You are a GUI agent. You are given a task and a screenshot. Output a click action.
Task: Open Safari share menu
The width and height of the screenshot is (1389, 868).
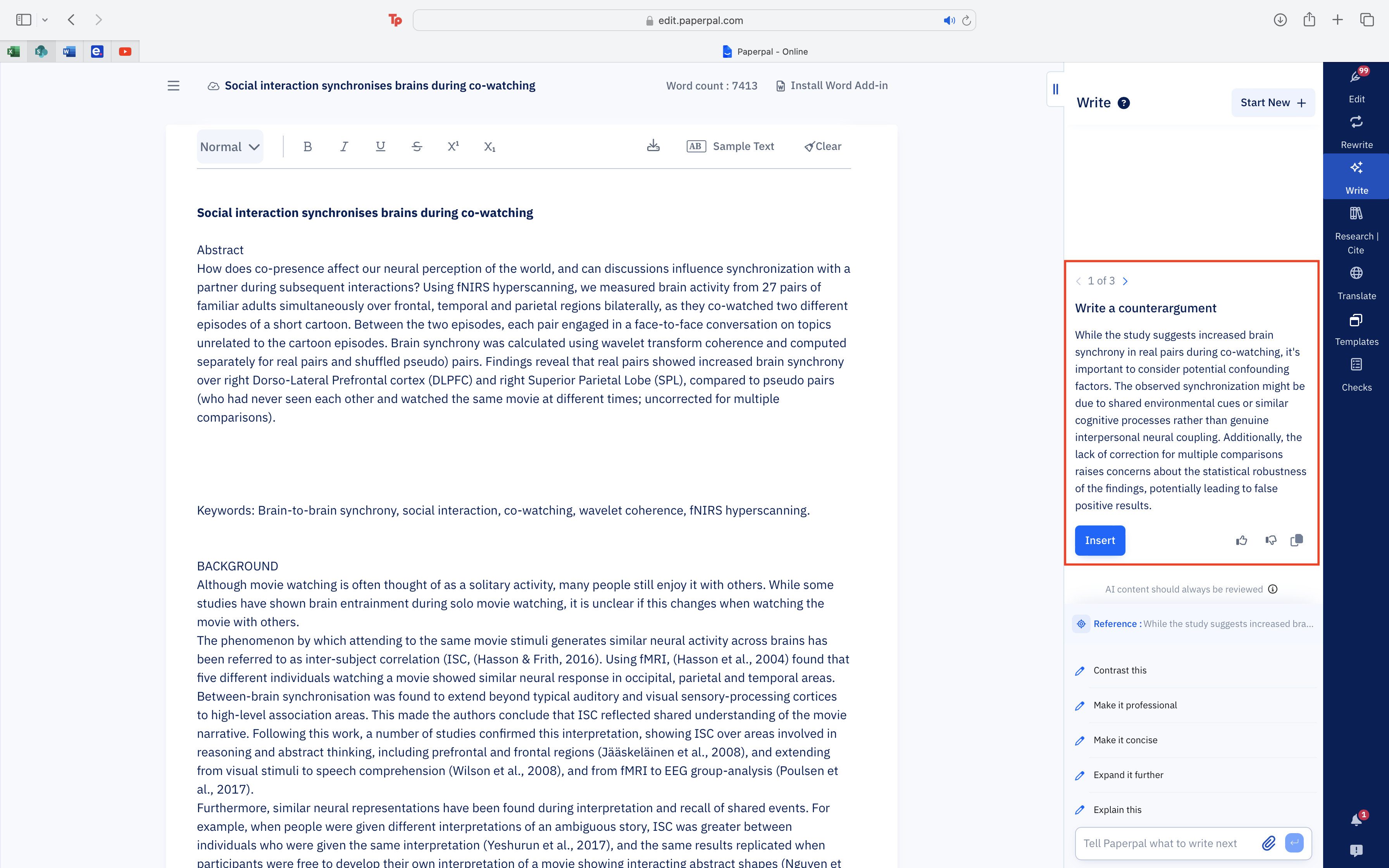click(x=1309, y=20)
